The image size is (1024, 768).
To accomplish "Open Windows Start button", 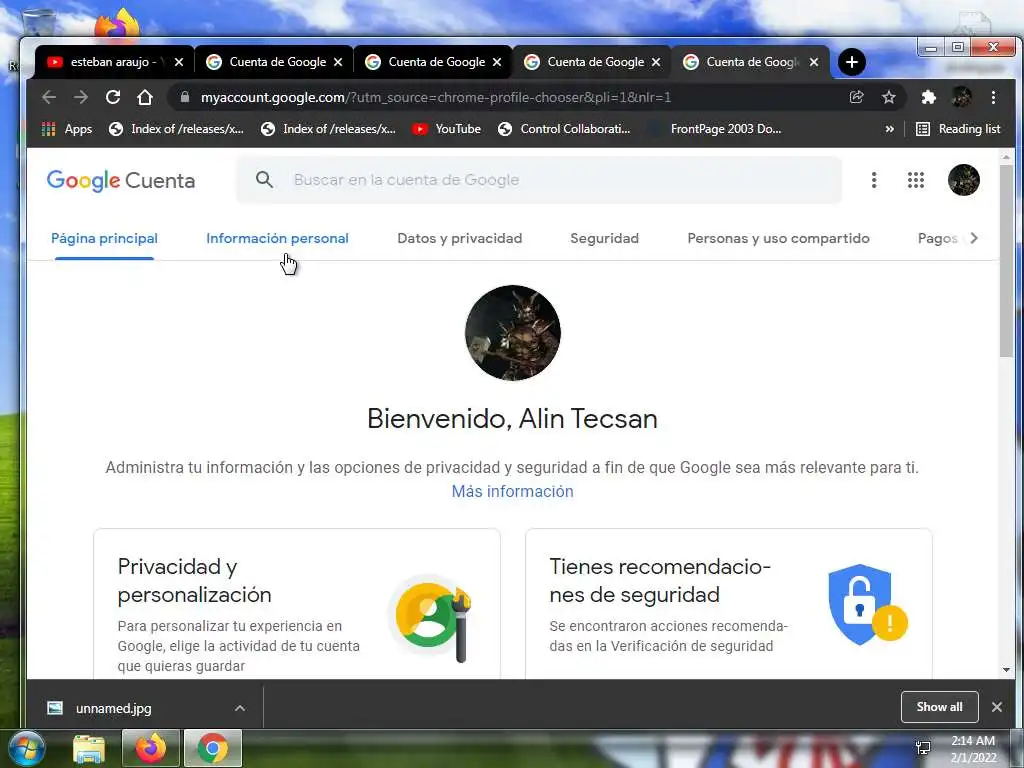I will 26,748.
